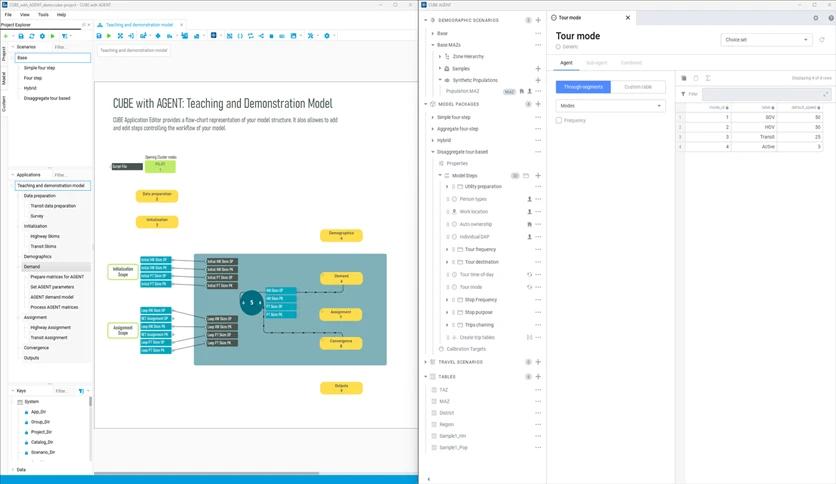Click the folder icon beside Model Steps
836x484 pixels.
pos(526,175)
